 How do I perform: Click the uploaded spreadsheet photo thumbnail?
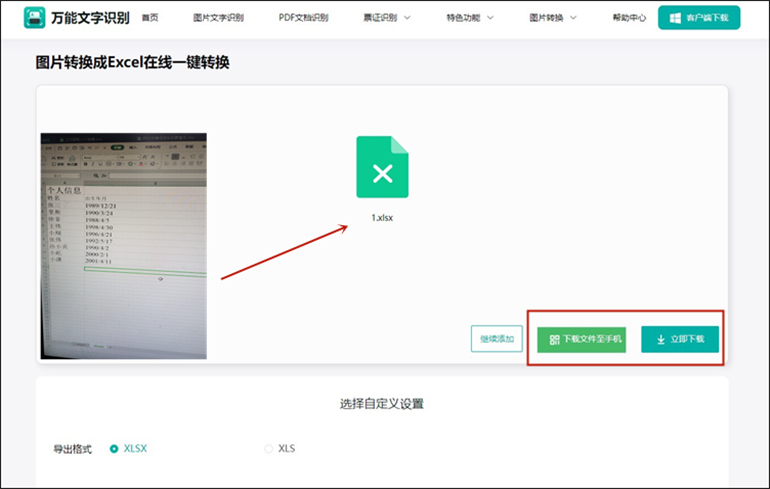coord(123,245)
